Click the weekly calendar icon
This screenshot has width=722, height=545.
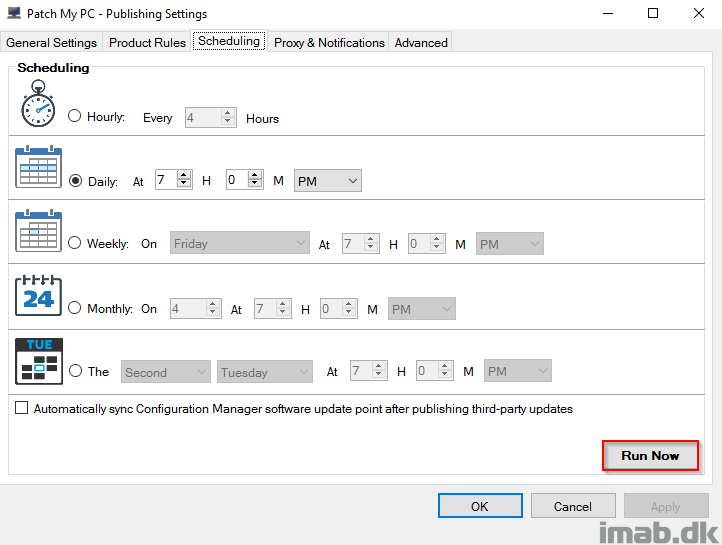tap(38, 231)
